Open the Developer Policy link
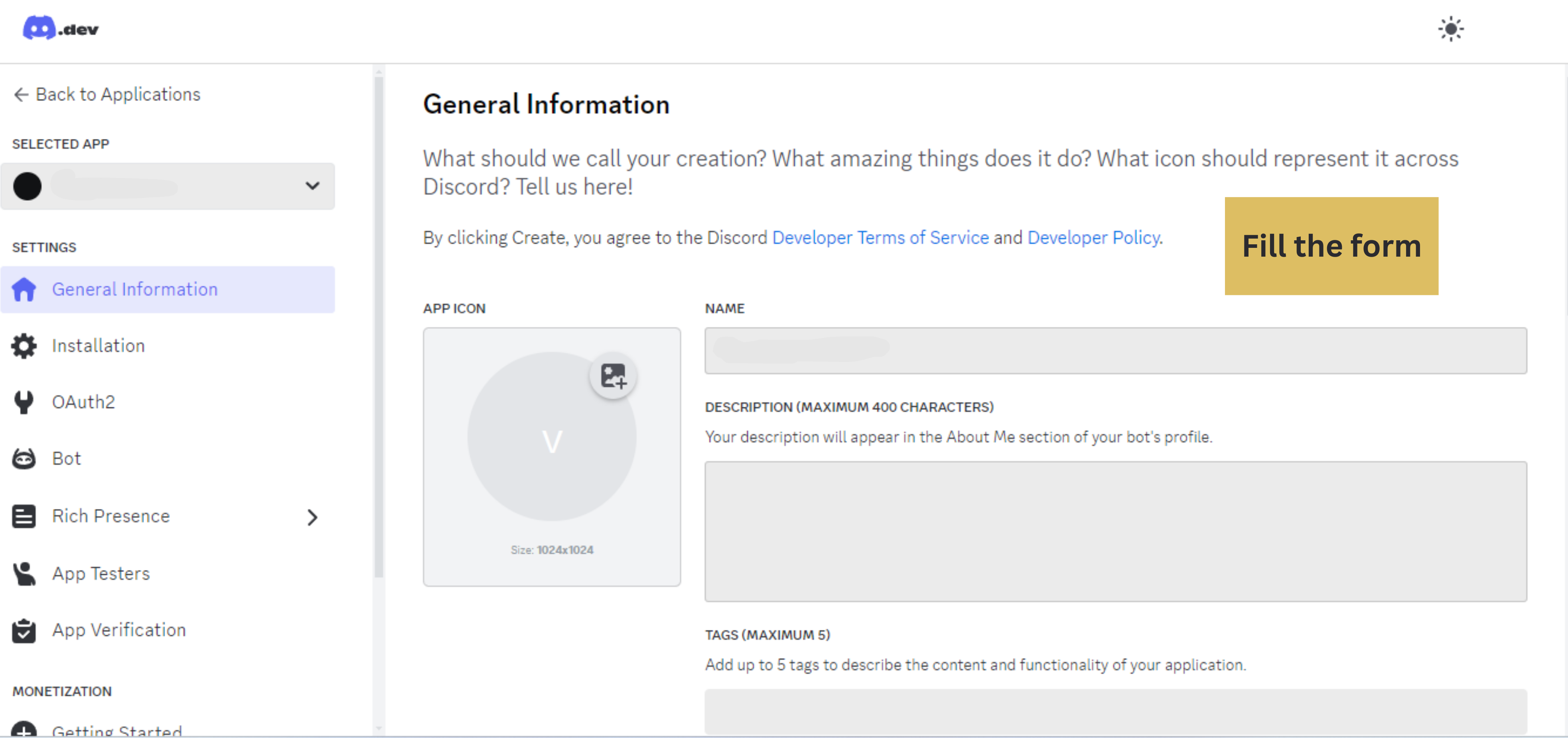1568x738 pixels. [x=1093, y=237]
